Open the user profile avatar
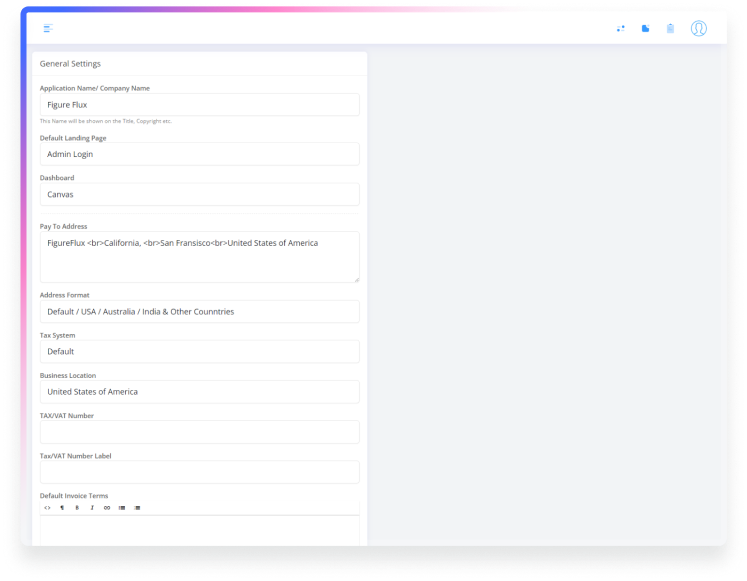 click(x=699, y=28)
